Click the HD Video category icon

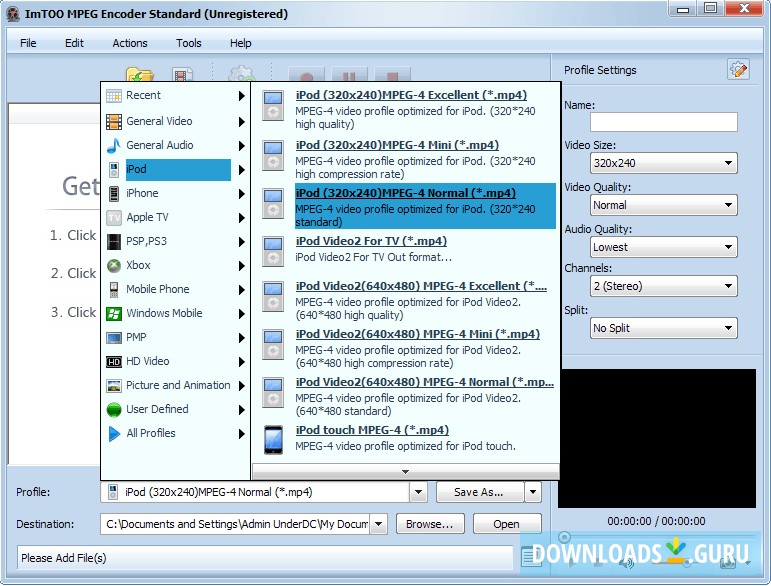[x=114, y=362]
